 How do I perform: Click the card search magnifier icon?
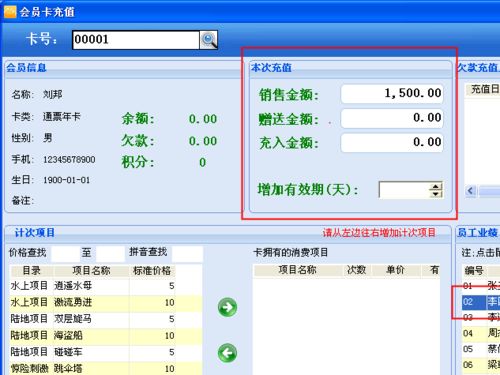pyautogui.click(x=209, y=40)
